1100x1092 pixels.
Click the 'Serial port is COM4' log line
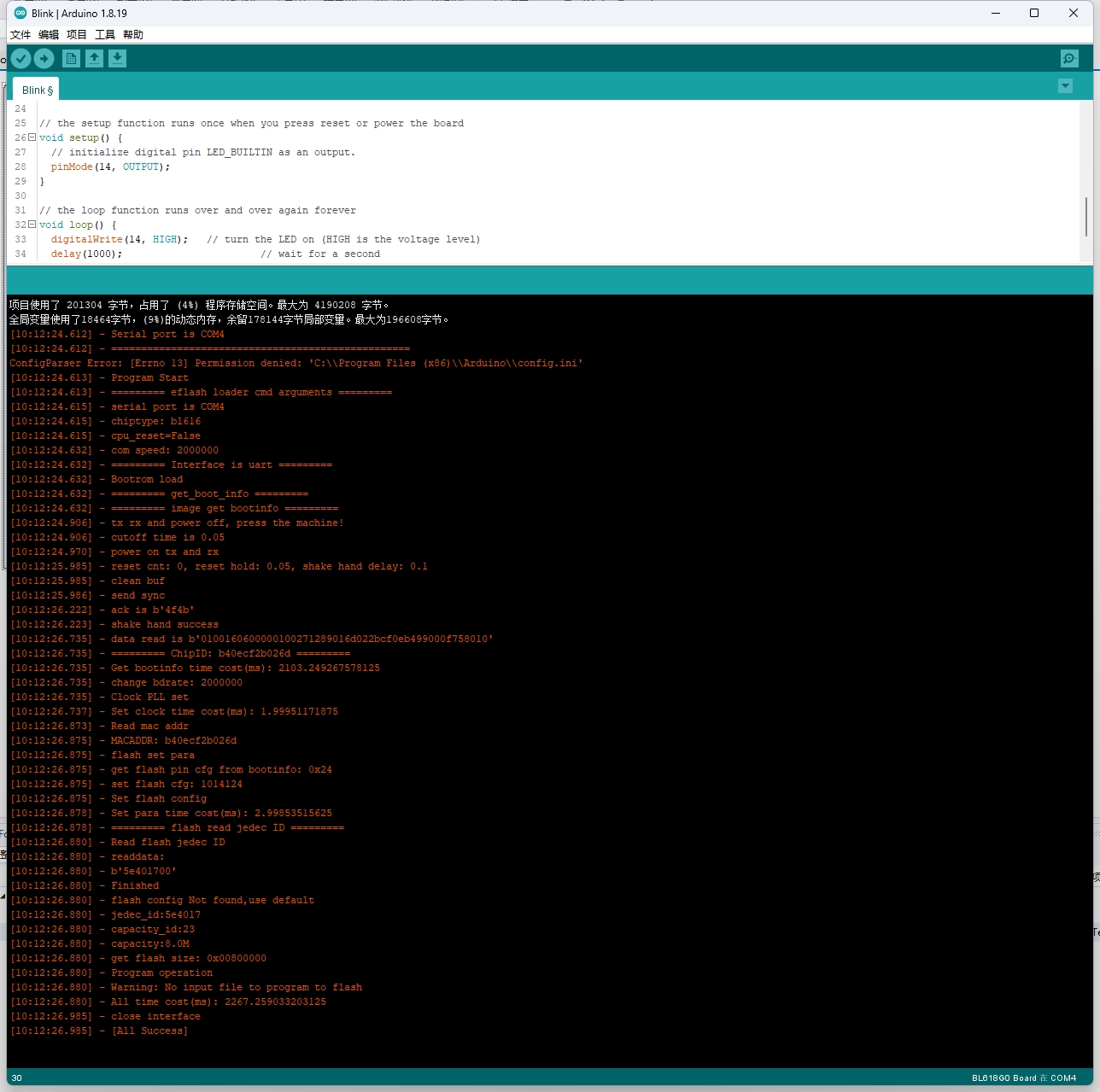[117, 334]
